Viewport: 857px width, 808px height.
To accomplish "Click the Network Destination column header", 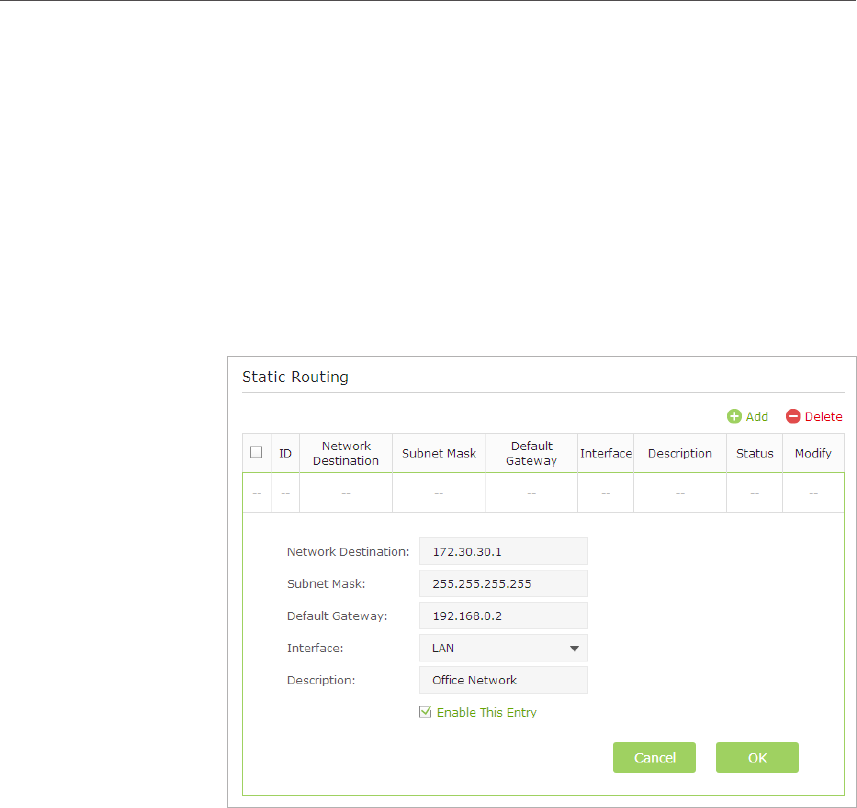I will click(346, 453).
